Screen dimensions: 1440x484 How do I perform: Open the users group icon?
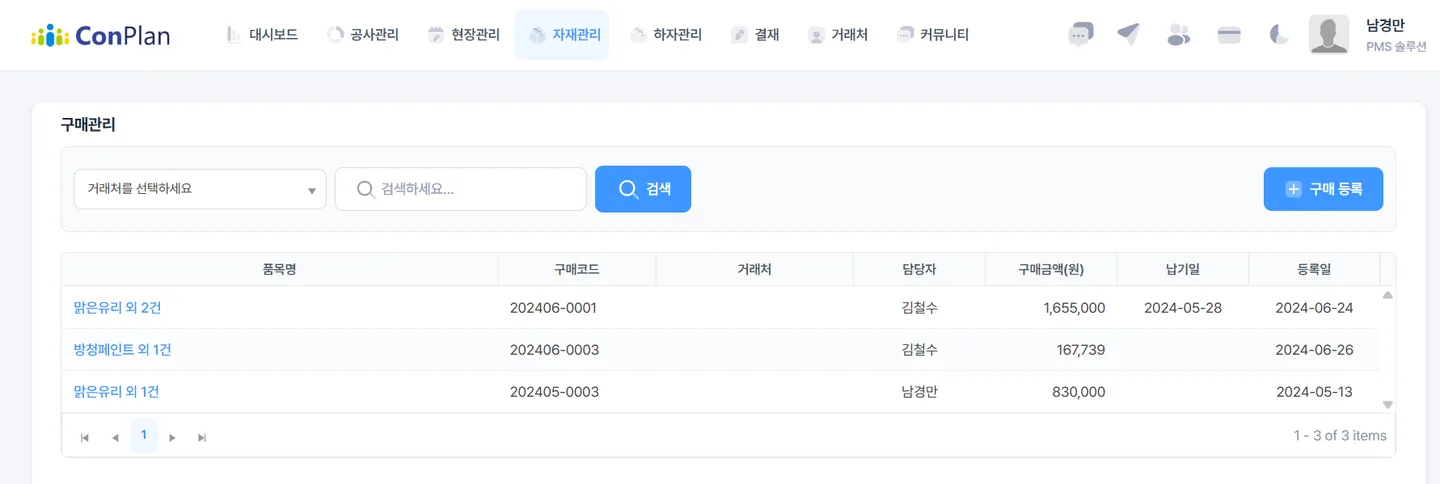[1179, 35]
